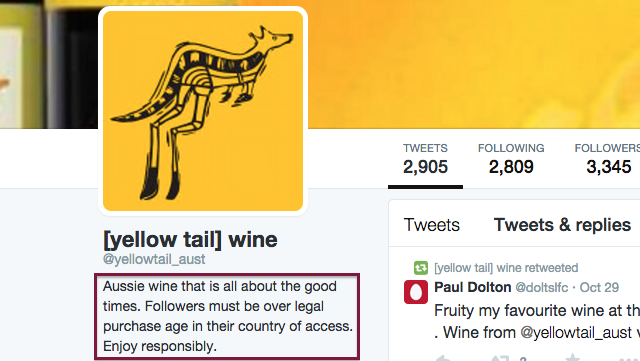
Task: Click the [yellow tail] wine profile name
Action: pyautogui.click(x=190, y=239)
